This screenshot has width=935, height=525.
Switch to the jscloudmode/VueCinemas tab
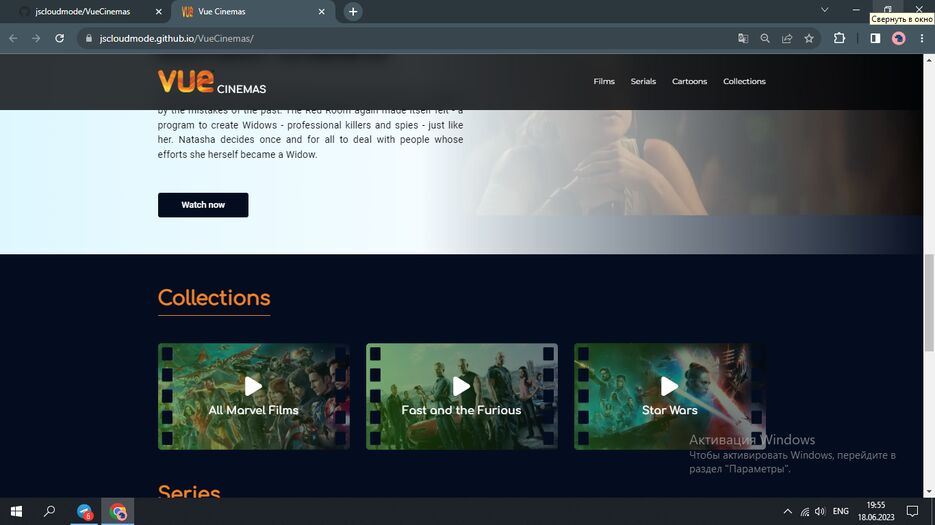pyautogui.click(x=82, y=11)
